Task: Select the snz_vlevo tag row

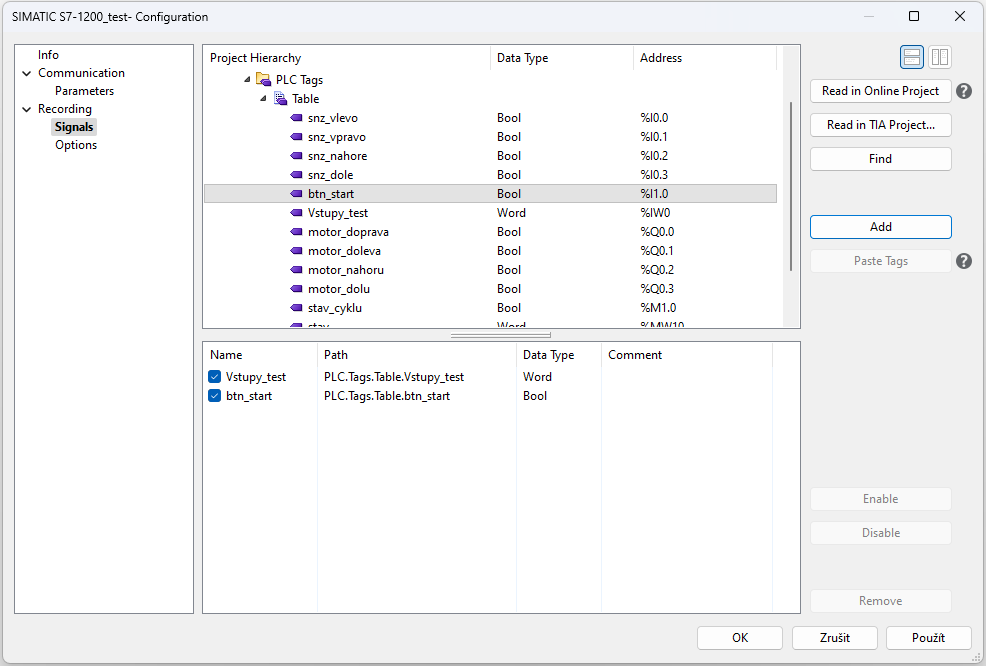Action: pos(490,118)
